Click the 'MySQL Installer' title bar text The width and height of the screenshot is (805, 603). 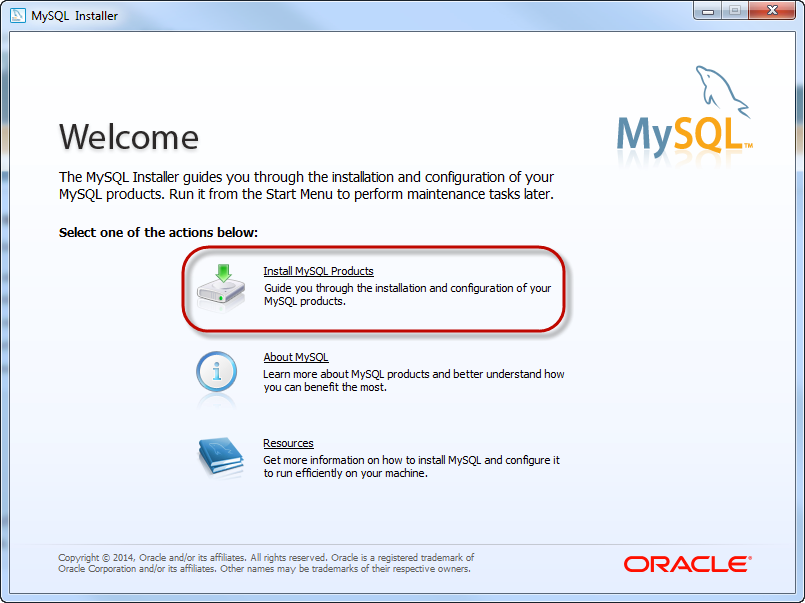click(75, 16)
